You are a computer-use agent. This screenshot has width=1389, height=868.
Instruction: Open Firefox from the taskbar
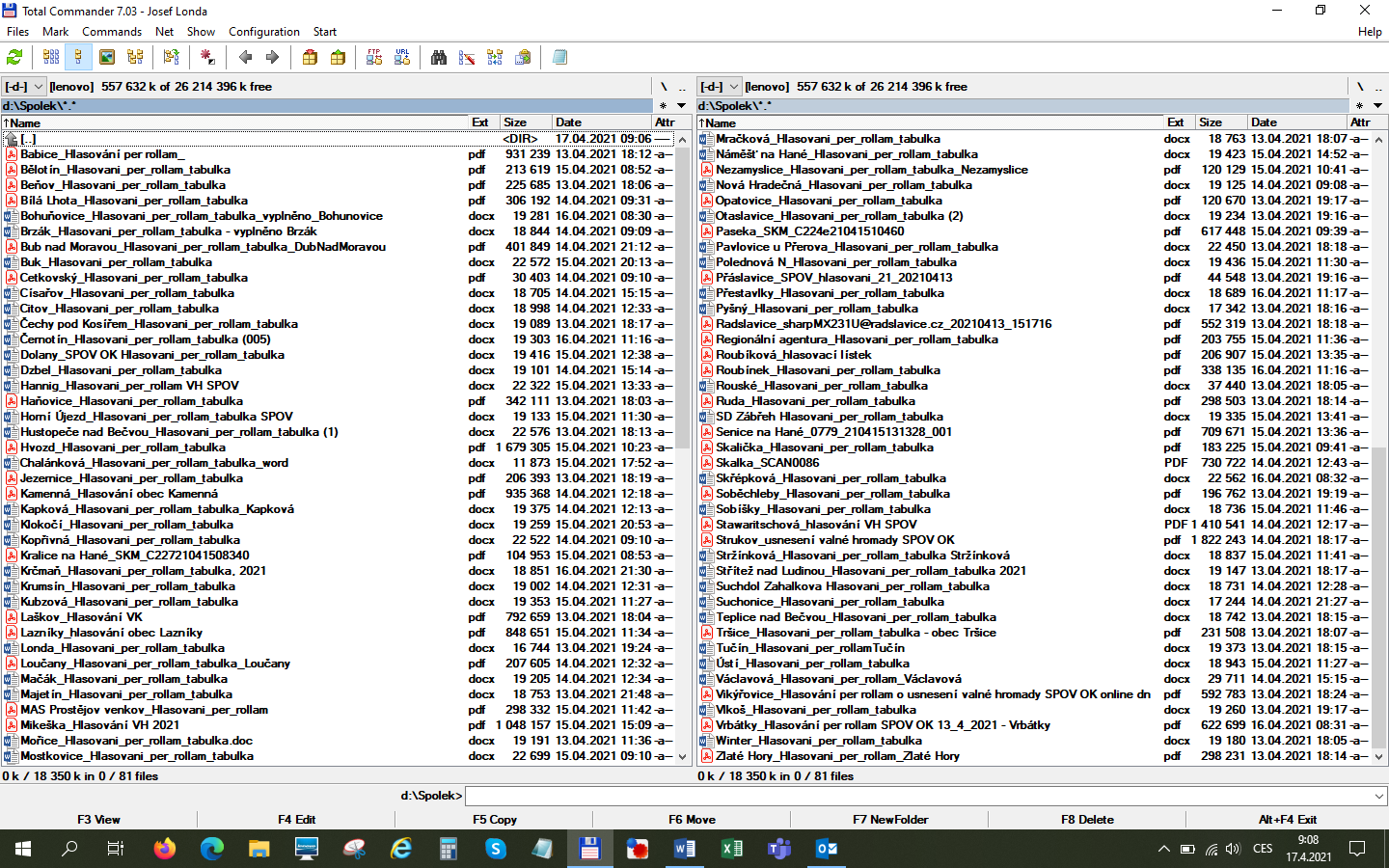coord(165,849)
